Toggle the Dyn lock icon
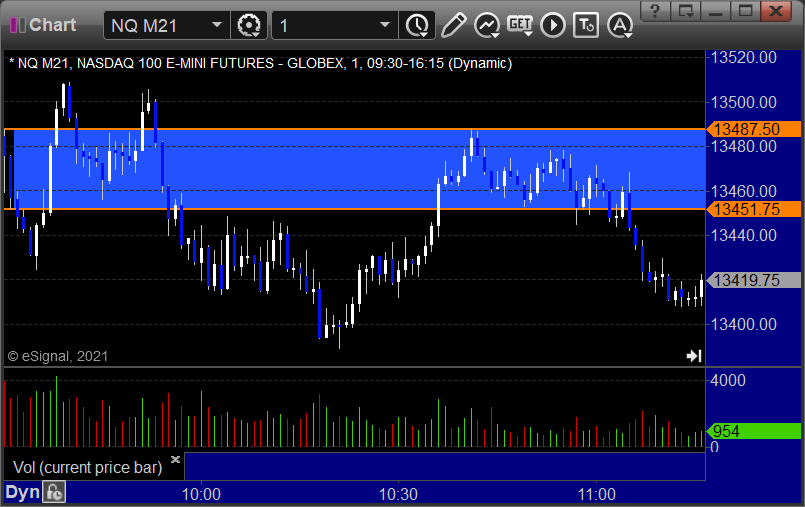The image size is (805, 507). tap(54, 493)
